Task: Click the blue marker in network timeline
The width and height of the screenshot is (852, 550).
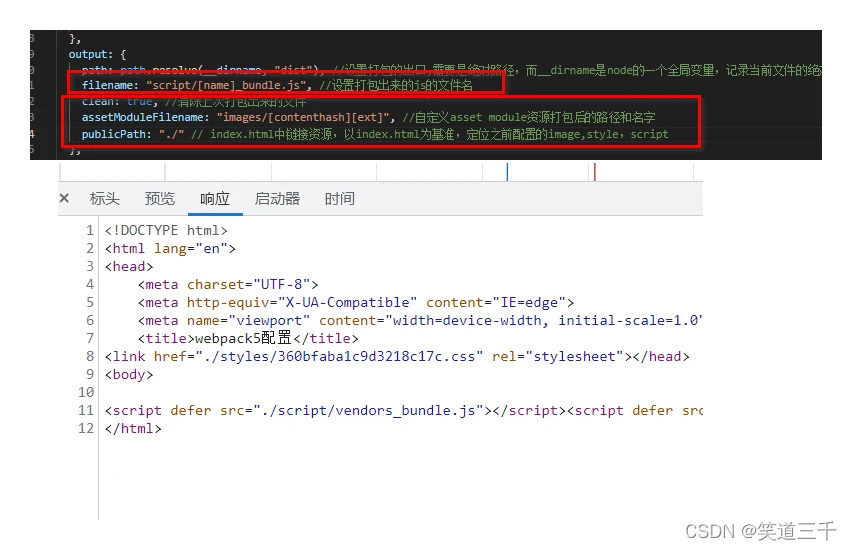Action: click(507, 172)
